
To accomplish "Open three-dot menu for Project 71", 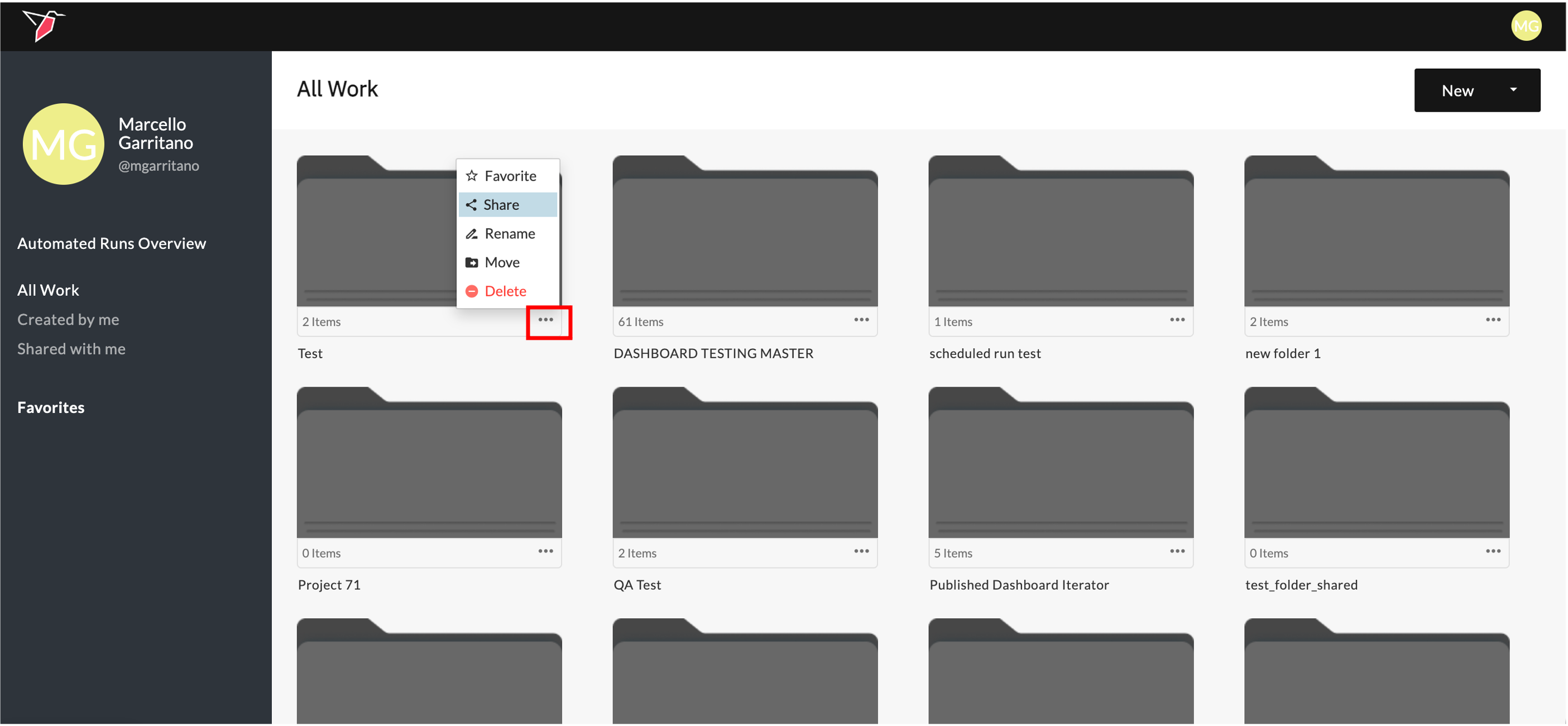I will coord(545,551).
